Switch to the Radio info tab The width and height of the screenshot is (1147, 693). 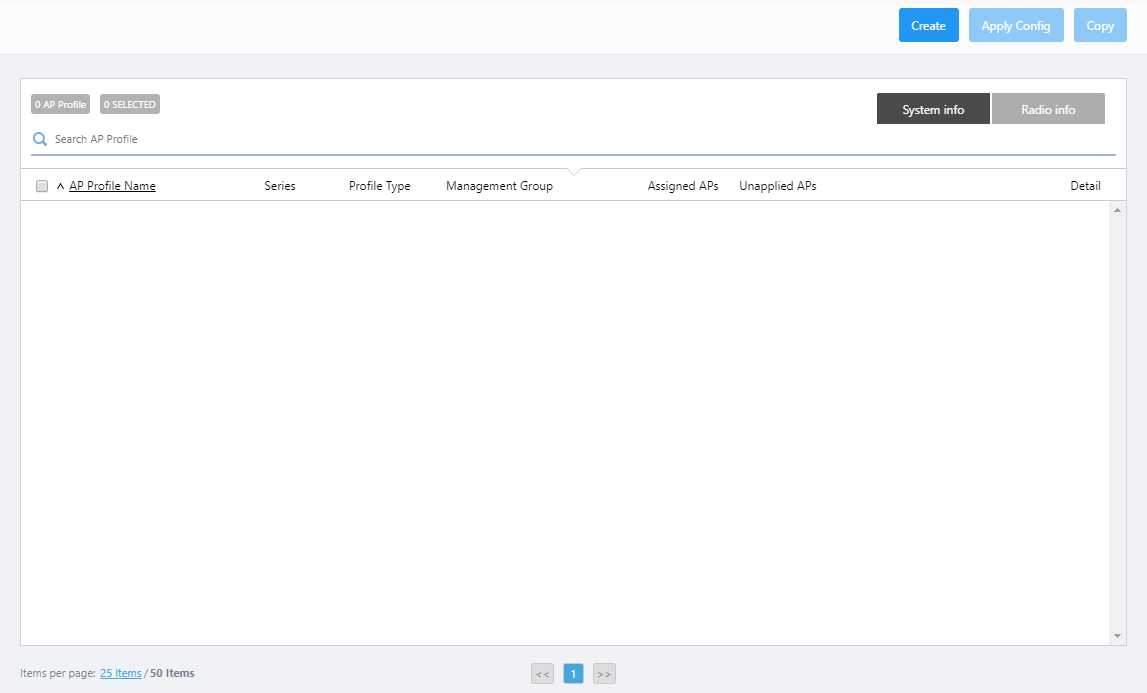[x=1048, y=109]
